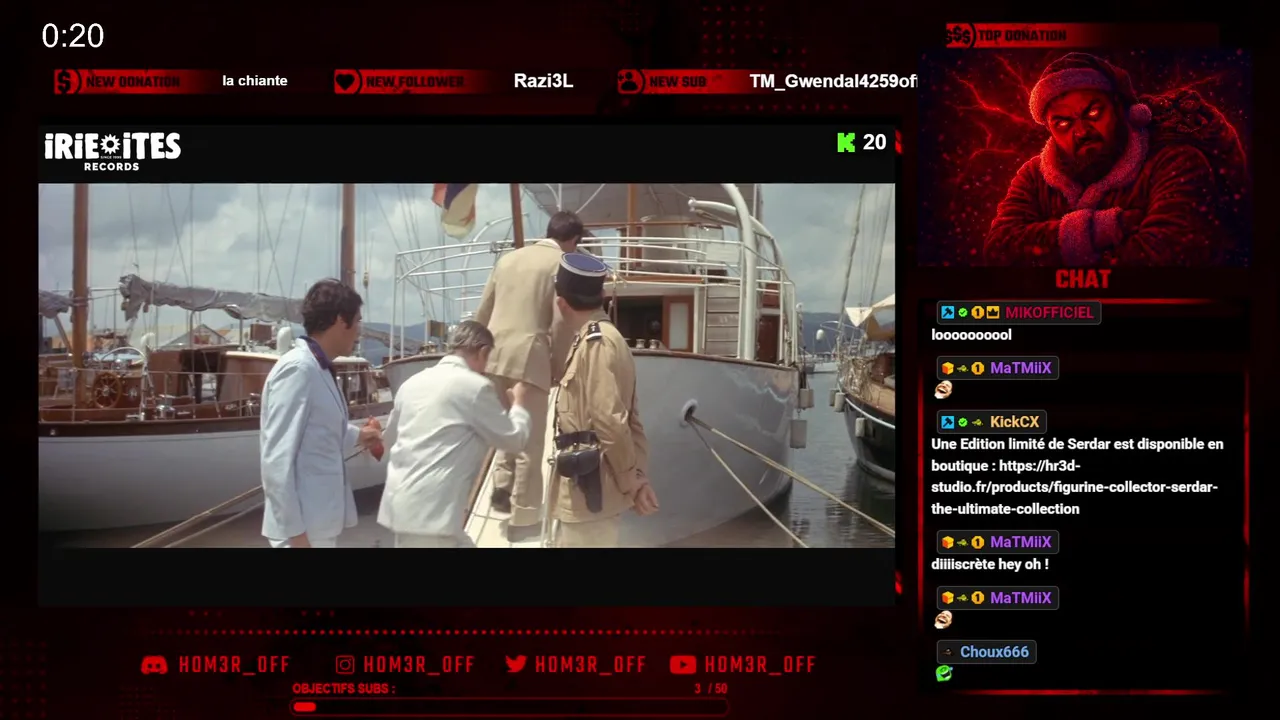This screenshot has width=1280, height=720.
Task: Click the MIKOFFICIEL username
Action: pos(1049,313)
